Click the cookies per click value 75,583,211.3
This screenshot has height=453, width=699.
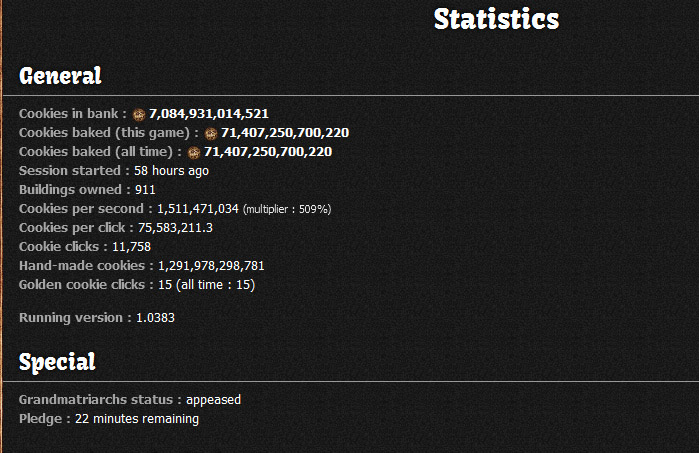click(x=175, y=228)
